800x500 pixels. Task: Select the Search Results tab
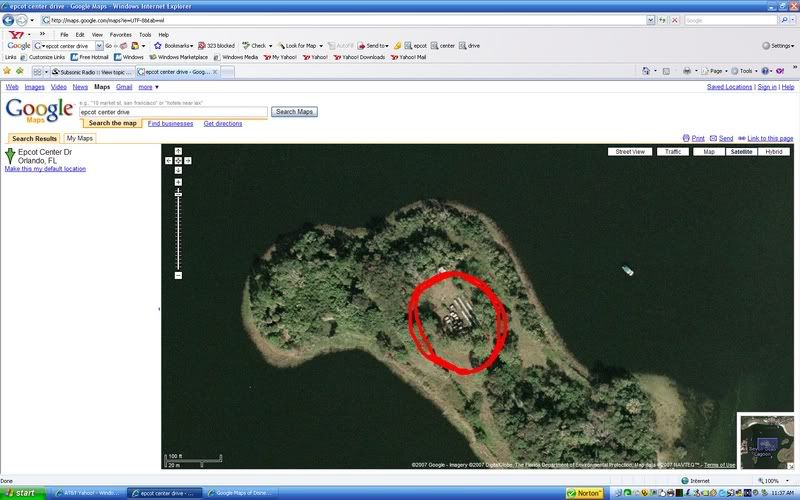tap(34, 138)
